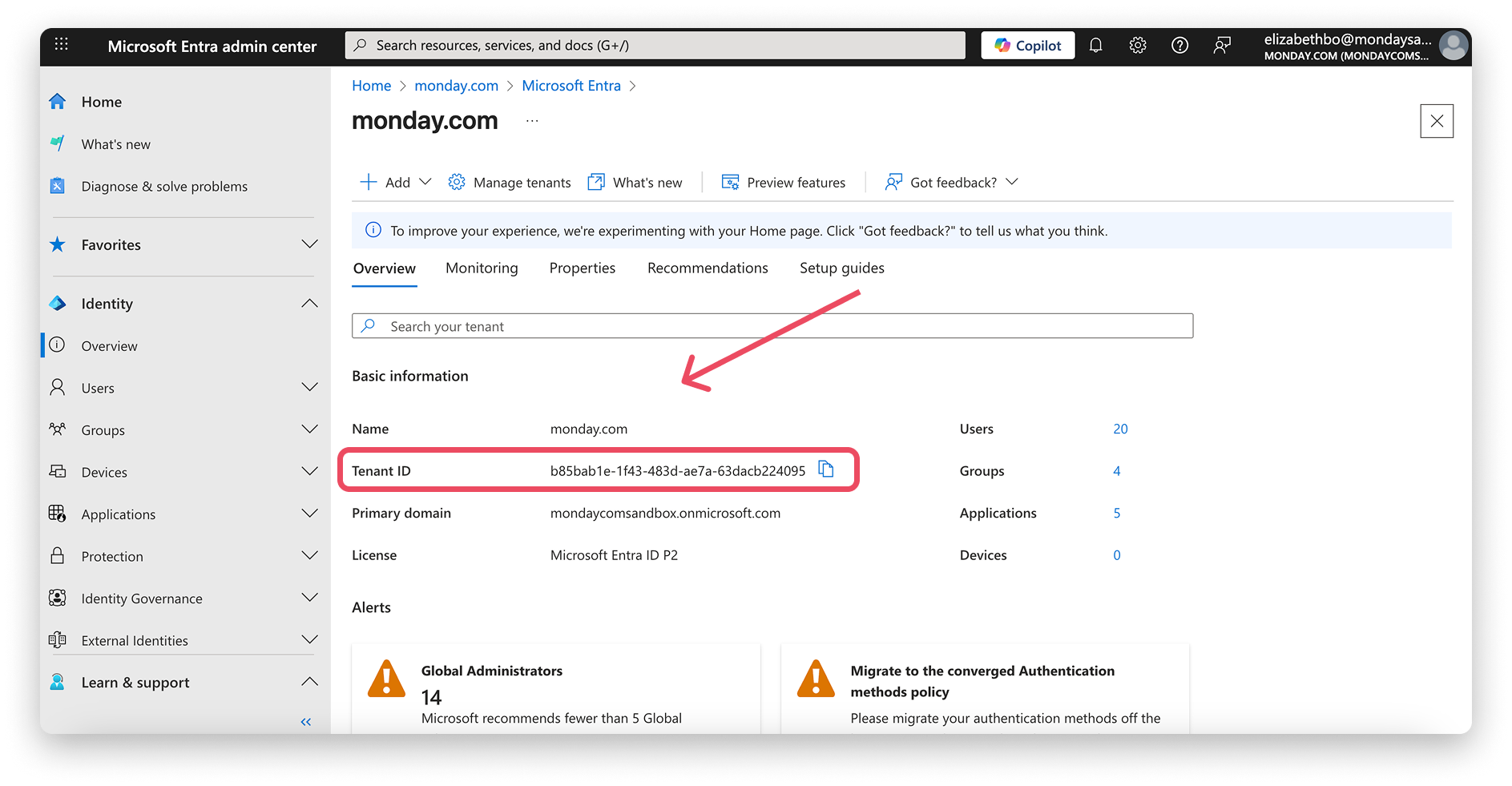Click the Home icon in sidebar

click(x=58, y=102)
